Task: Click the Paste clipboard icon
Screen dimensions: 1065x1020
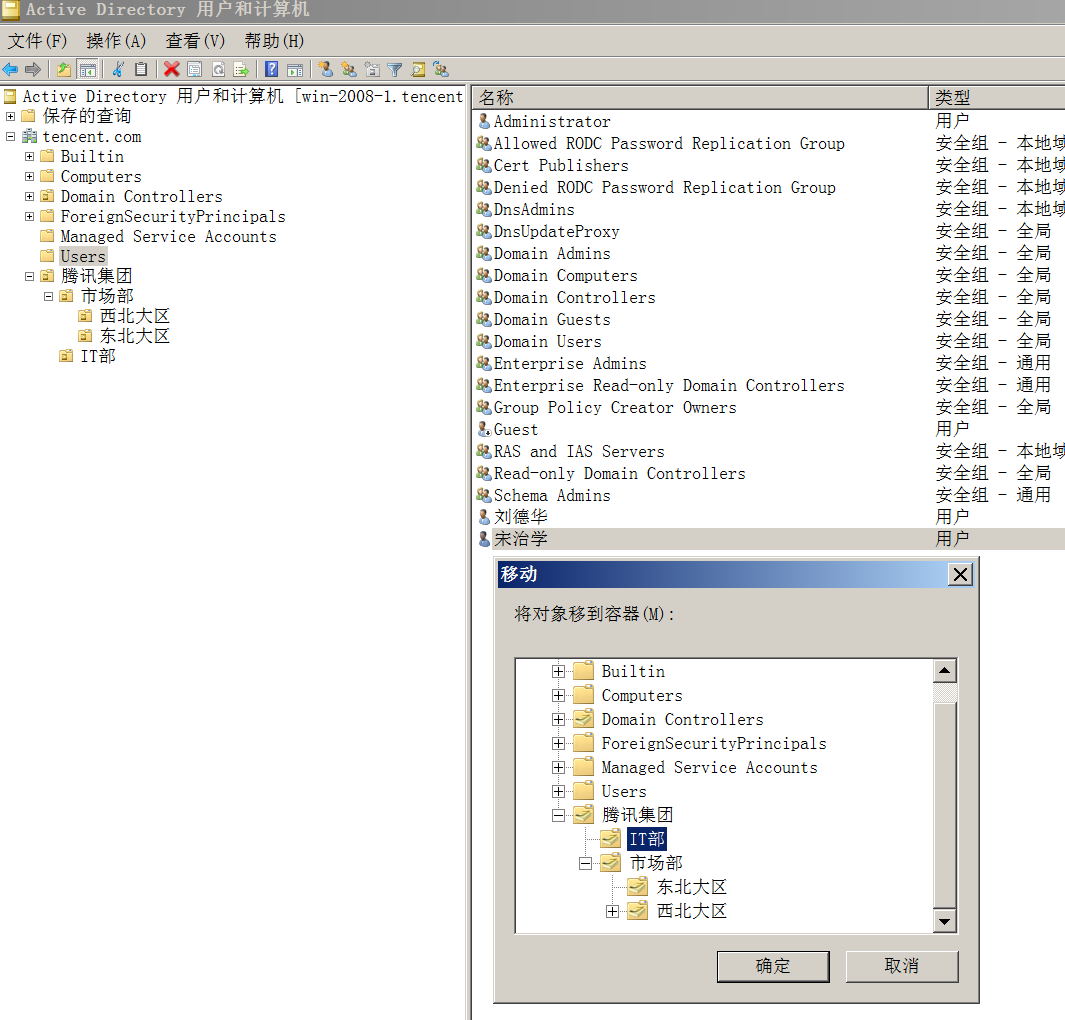Action: [141, 69]
